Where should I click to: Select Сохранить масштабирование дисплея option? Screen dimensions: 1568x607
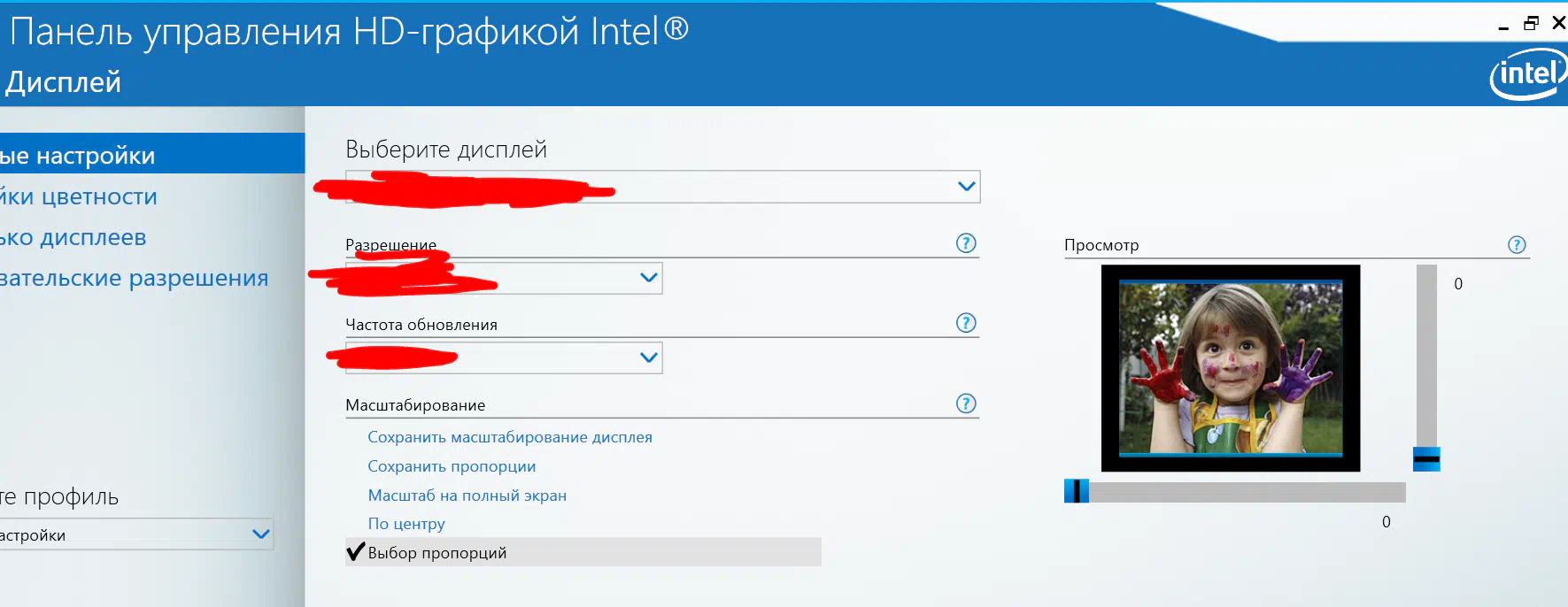click(x=510, y=437)
